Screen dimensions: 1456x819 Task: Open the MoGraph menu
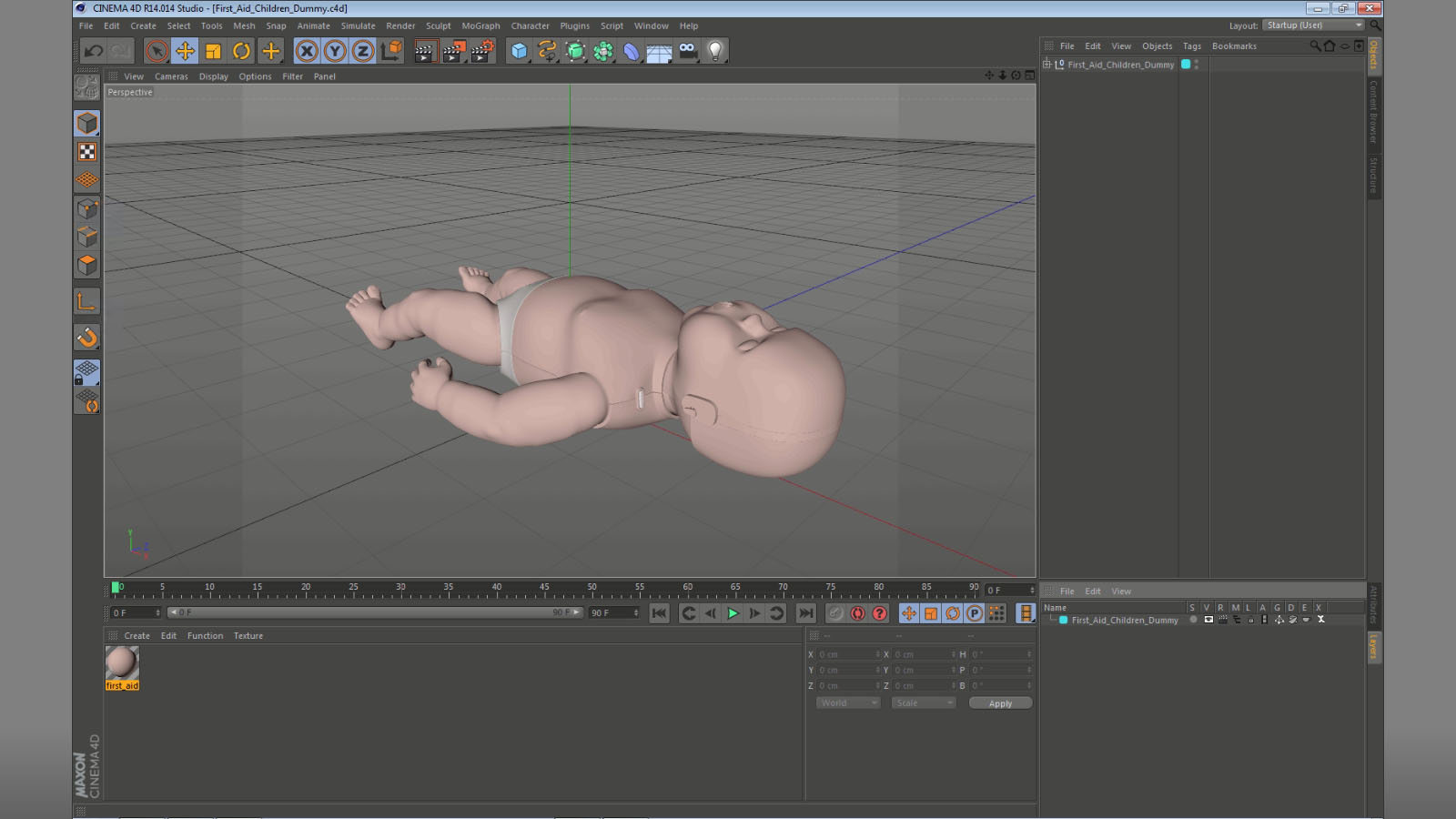coord(480,26)
